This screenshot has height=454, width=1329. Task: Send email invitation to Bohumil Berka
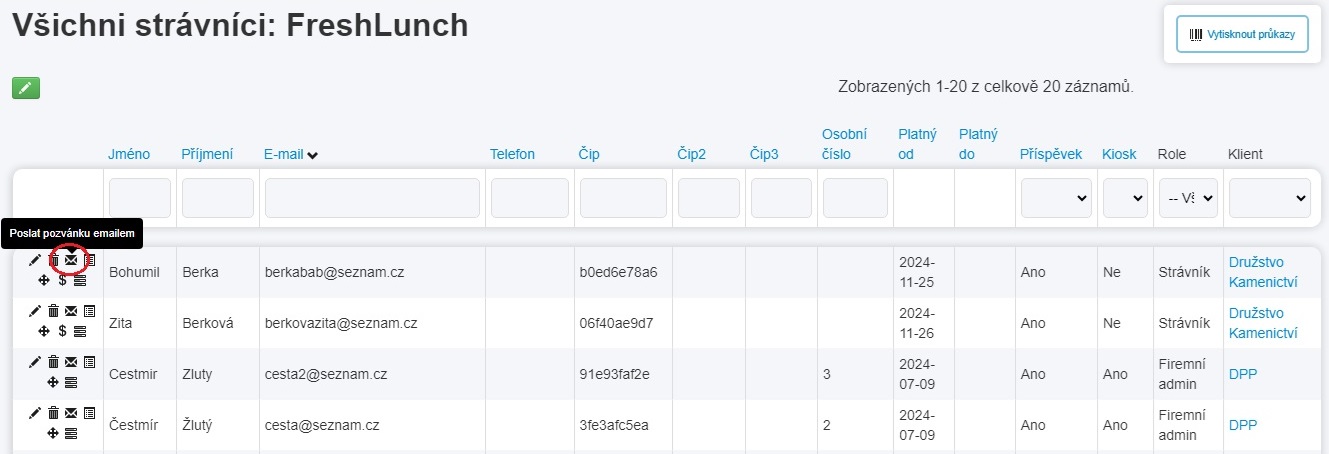(71, 260)
